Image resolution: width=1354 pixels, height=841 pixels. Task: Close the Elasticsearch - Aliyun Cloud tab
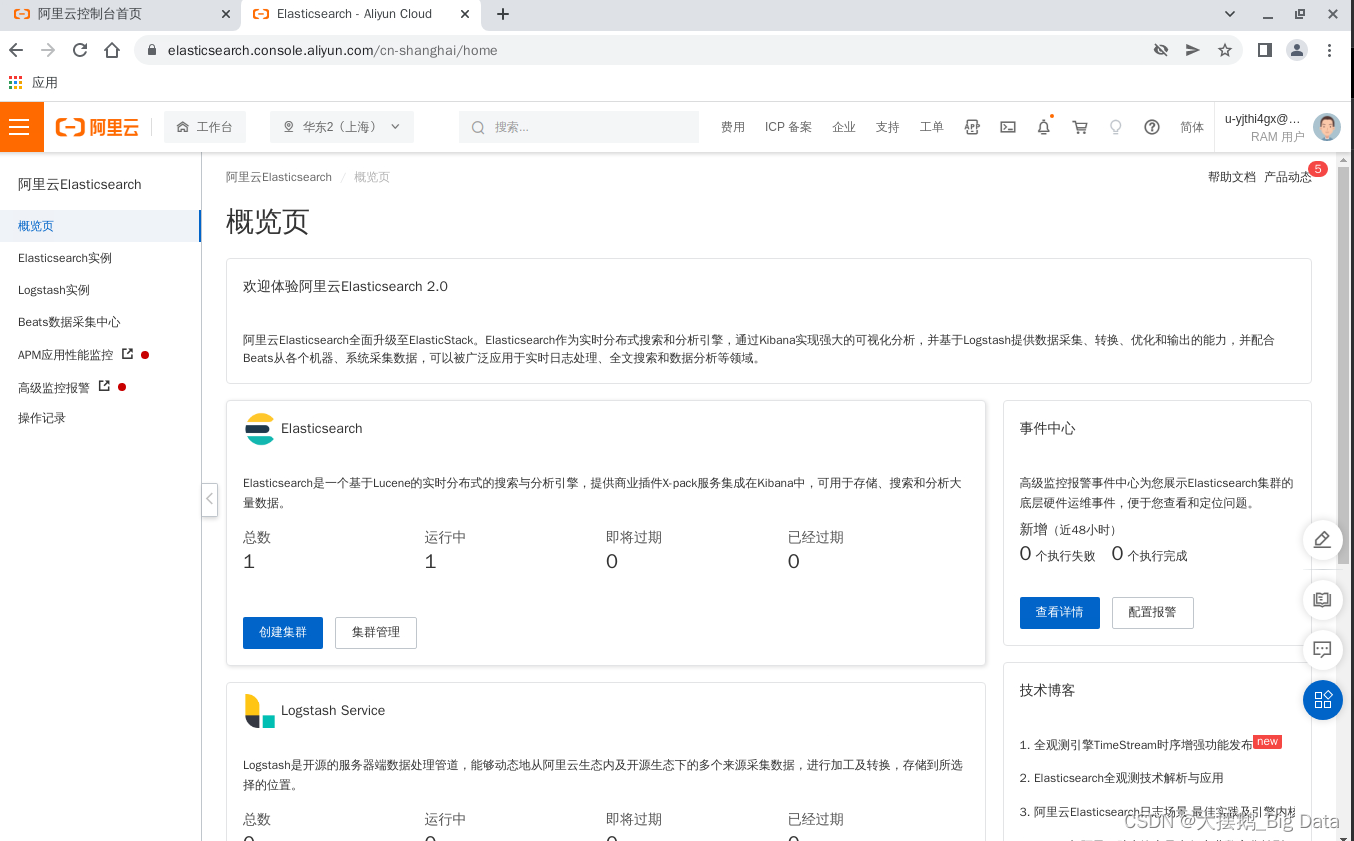[x=465, y=14]
